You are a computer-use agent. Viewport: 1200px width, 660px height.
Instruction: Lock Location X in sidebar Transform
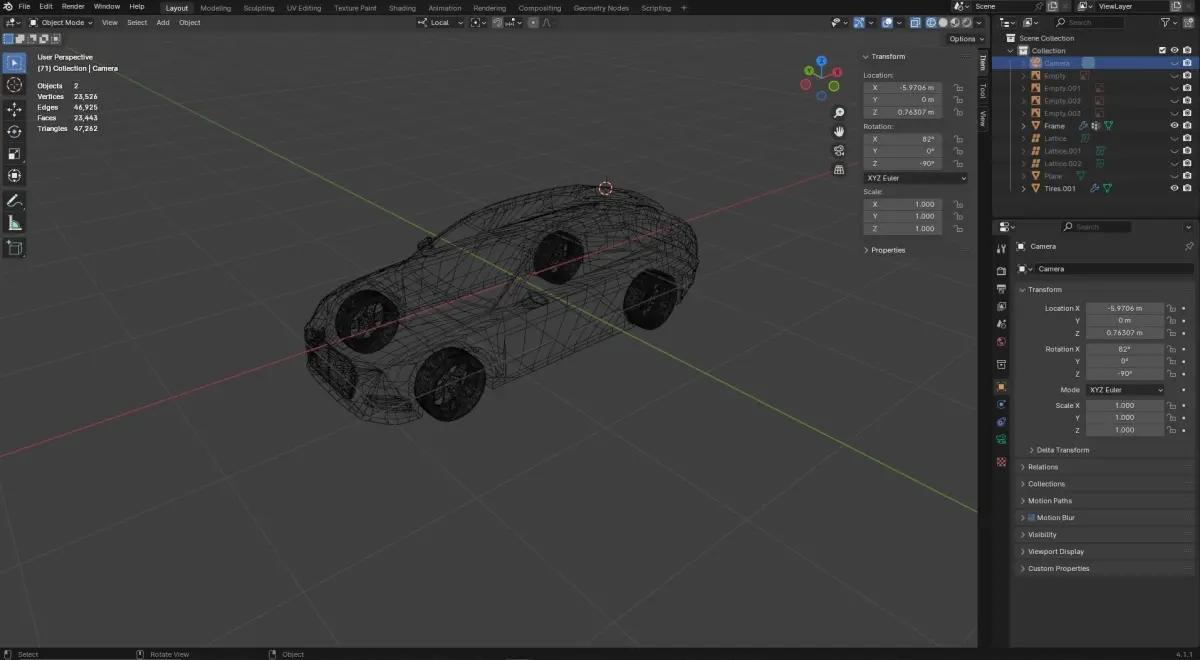point(958,88)
